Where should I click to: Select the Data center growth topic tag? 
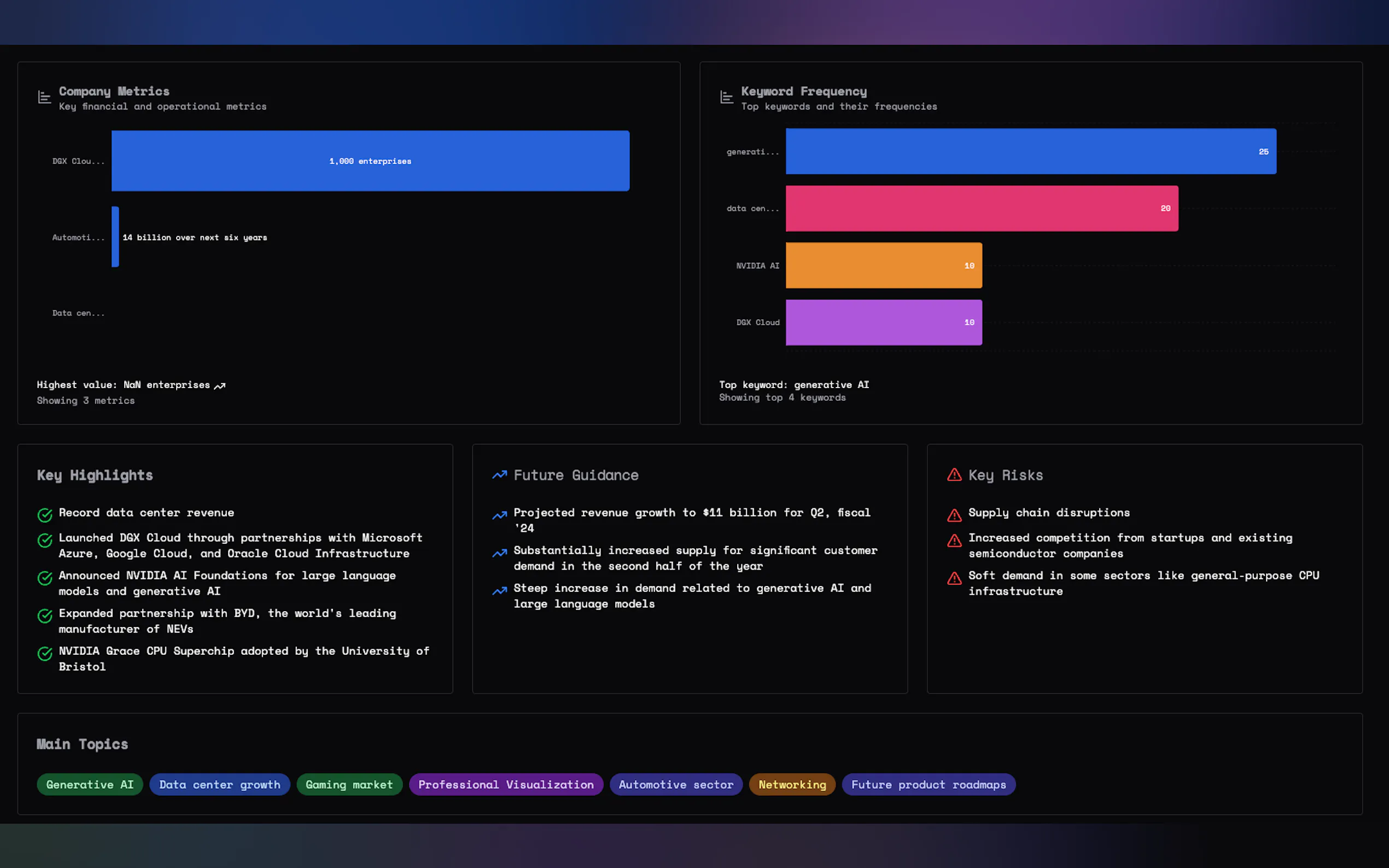(219, 784)
